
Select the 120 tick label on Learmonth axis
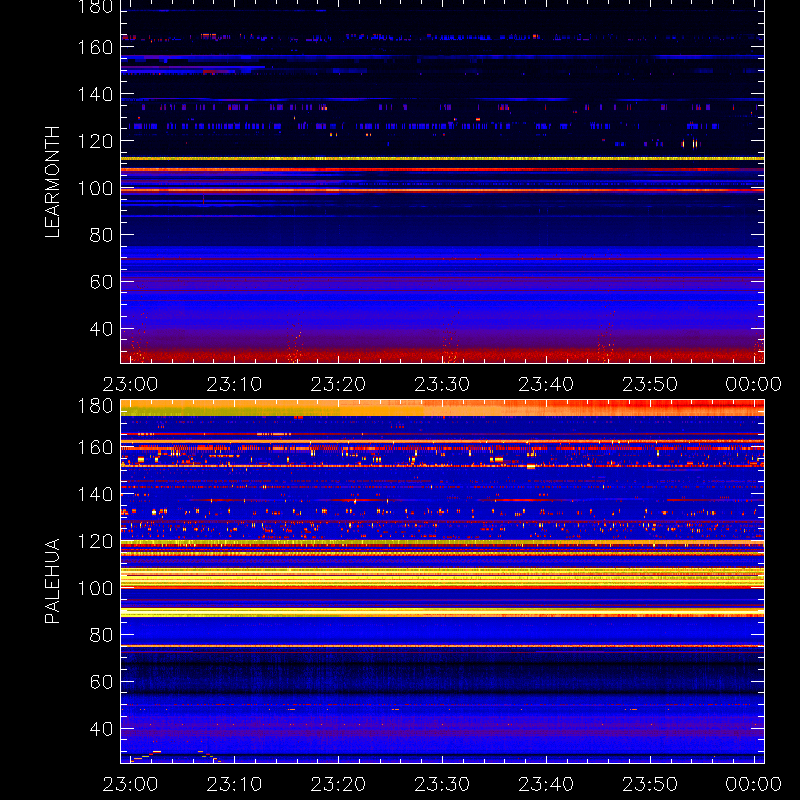pos(95,141)
